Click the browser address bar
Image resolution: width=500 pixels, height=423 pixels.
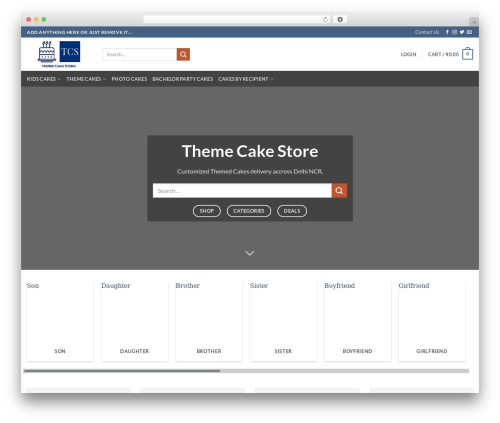[237, 19]
